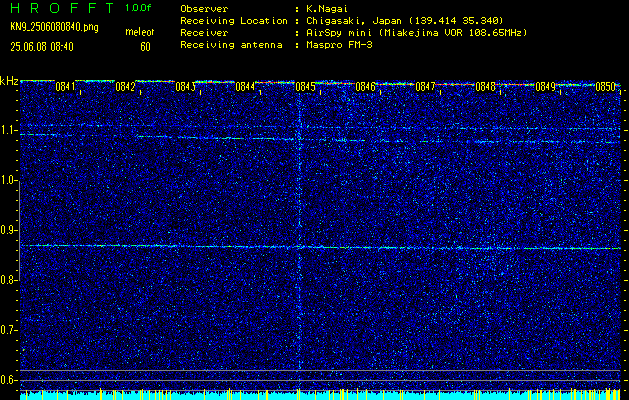This screenshot has width=629, height=400.
Task: Click time marker 0847
Action: coord(425,87)
